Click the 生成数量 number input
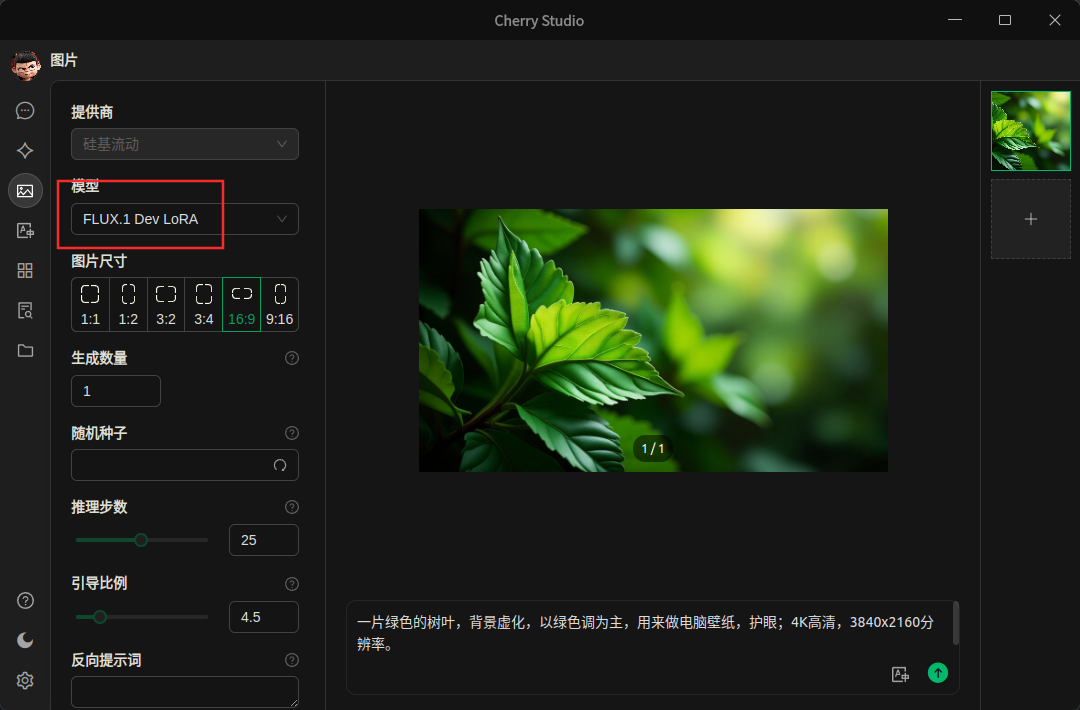The width and height of the screenshot is (1080, 710). click(x=116, y=391)
